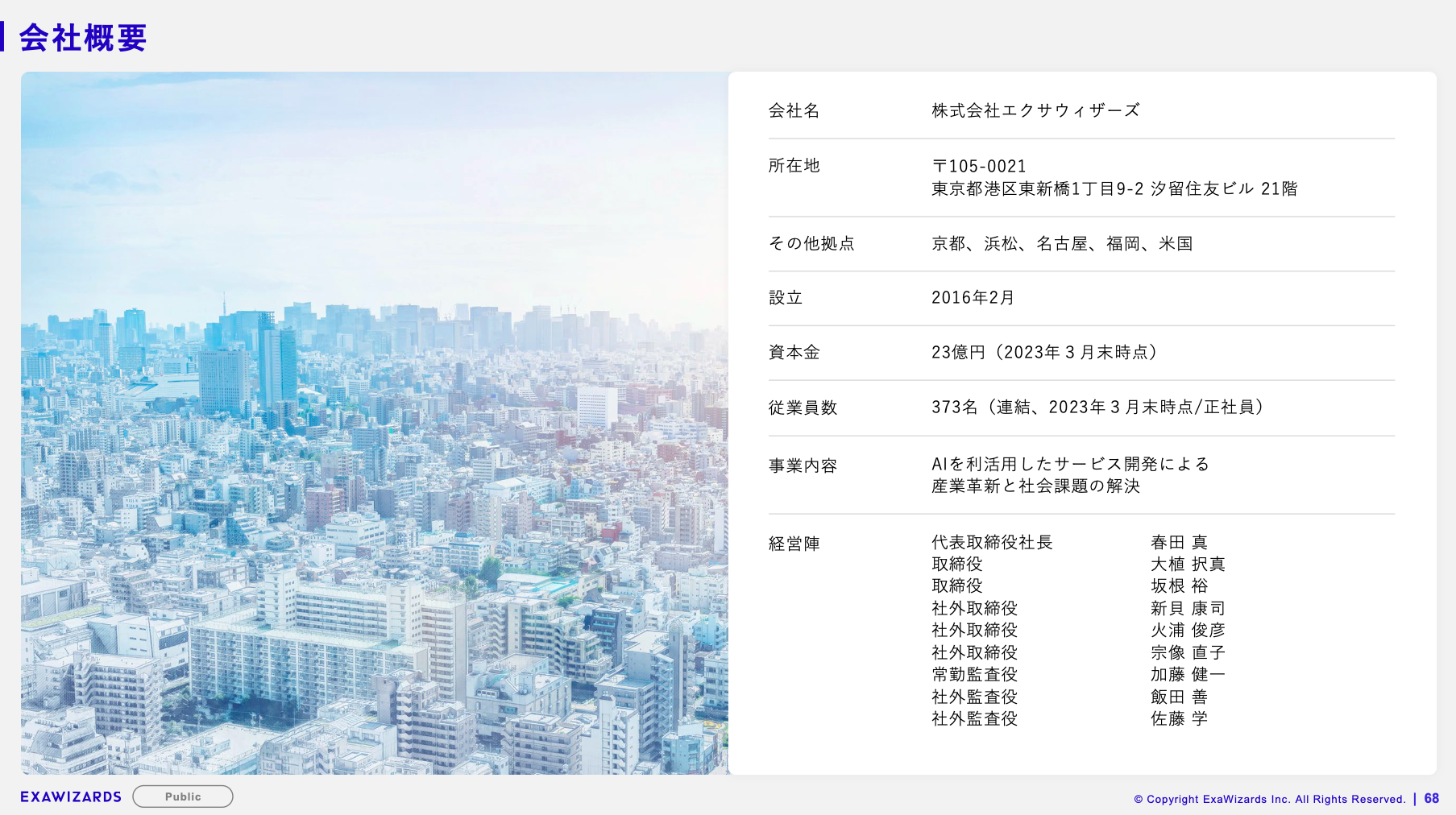Viewport: 1456px width, 815px height.
Task: Click the name 宗像 直子
Action: pyautogui.click(x=1188, y=652)
